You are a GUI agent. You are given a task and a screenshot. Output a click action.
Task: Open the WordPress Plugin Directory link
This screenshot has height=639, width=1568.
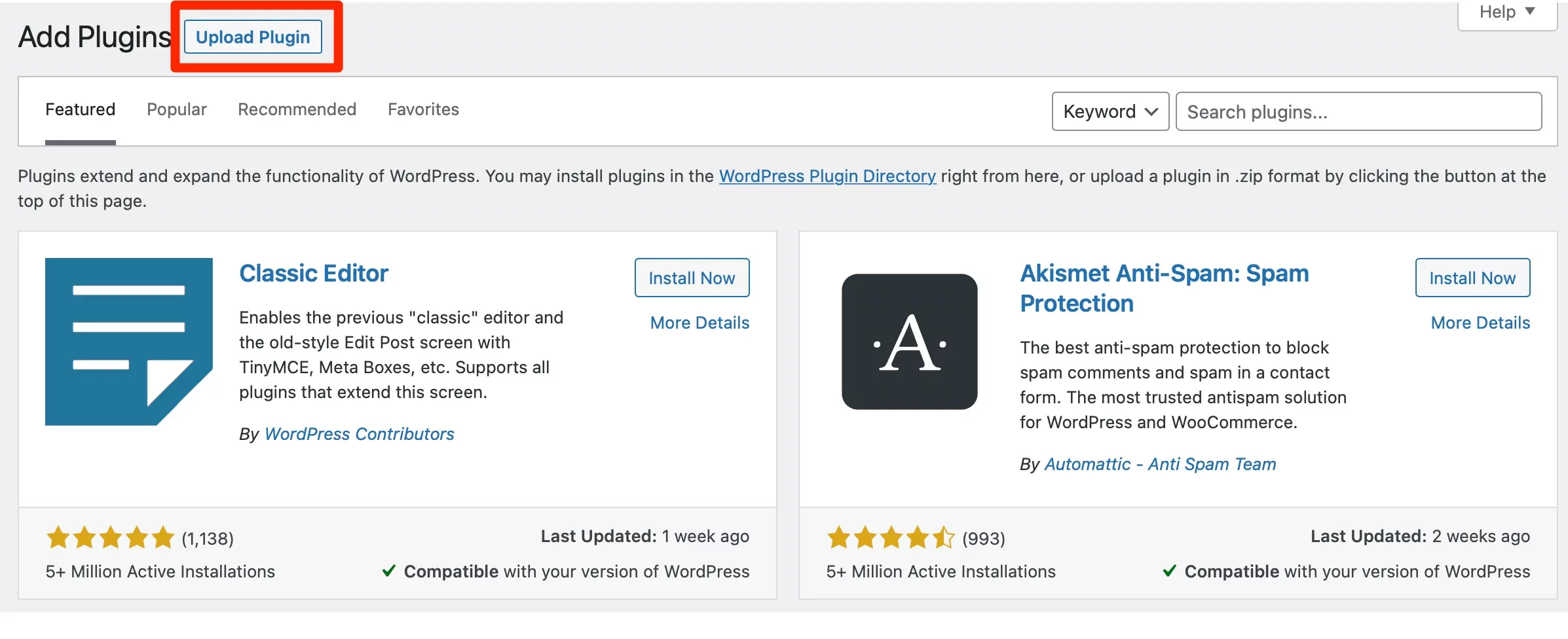pyautogui.click(x=827, y=176)
